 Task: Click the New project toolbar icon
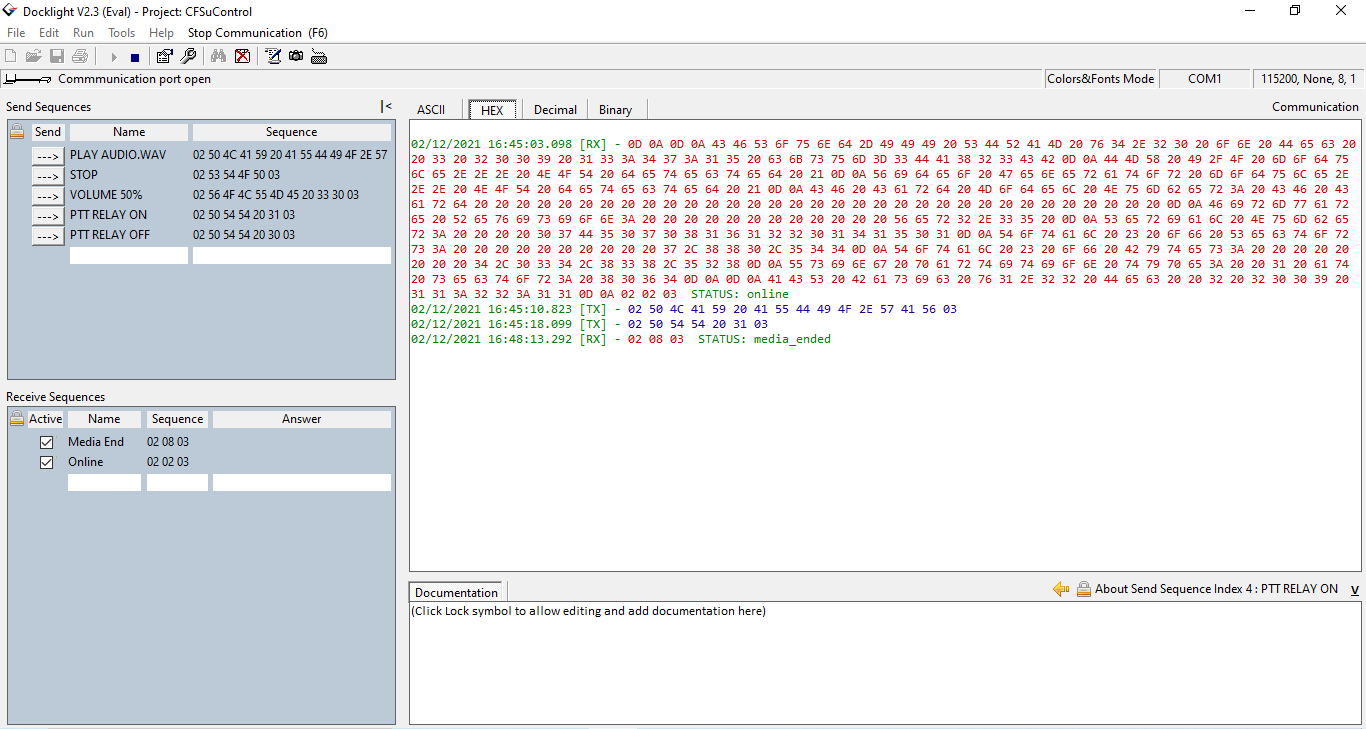(11, 56)
